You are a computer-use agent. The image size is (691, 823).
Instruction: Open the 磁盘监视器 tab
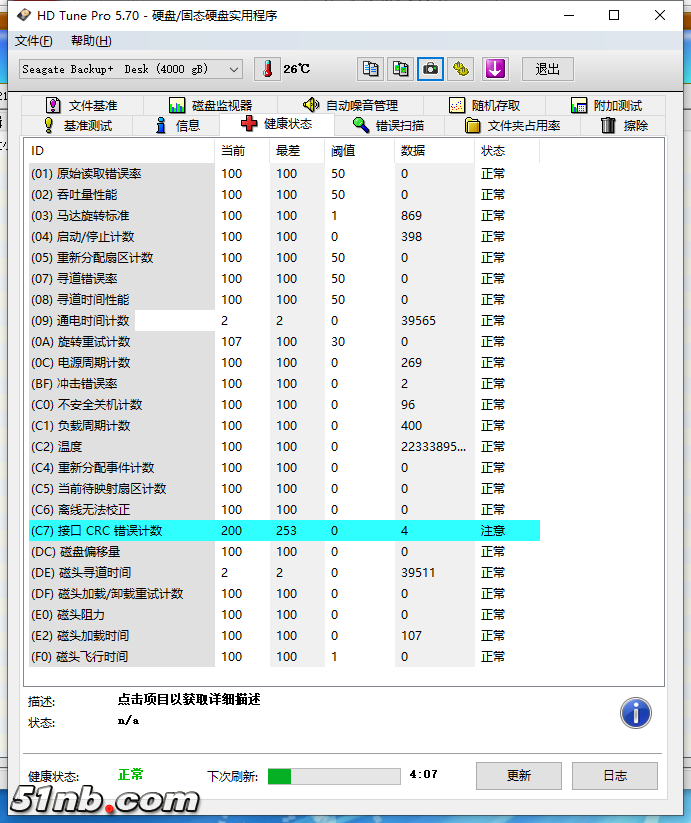click(x=210, y=105)
